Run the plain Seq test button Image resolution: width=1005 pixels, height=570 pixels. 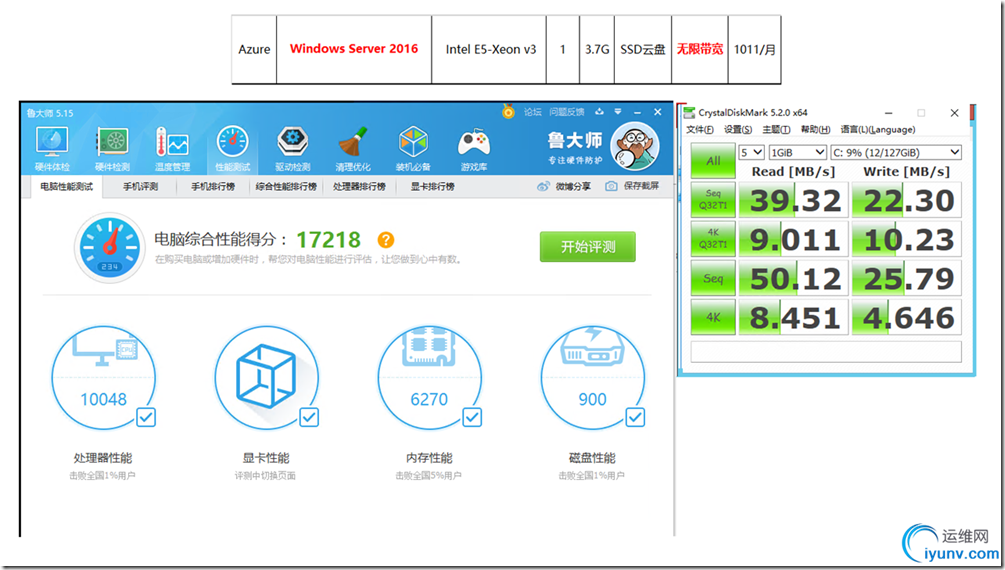pos(713,278)
